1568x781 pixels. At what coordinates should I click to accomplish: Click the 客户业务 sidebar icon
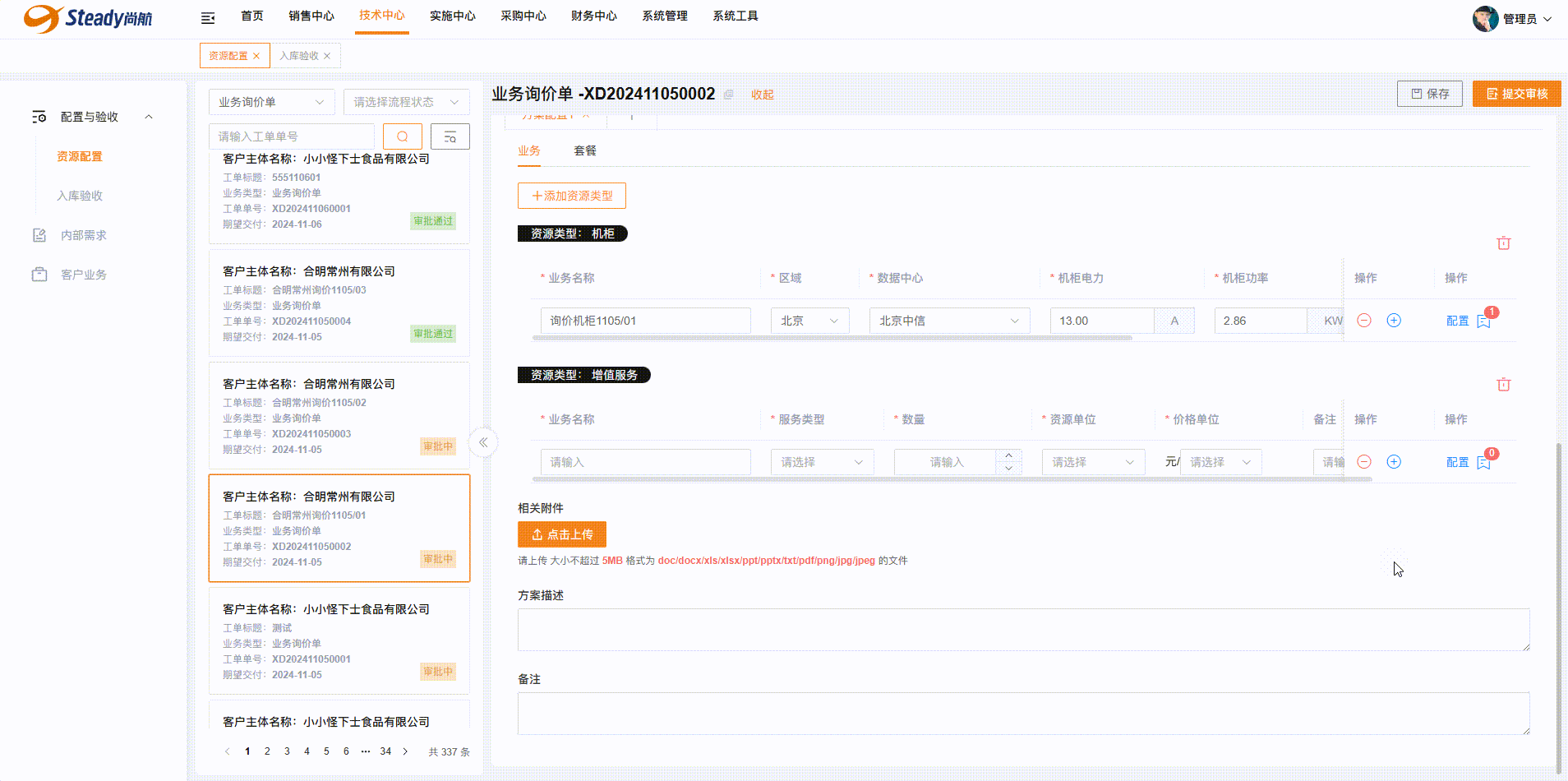coord(39,275)
